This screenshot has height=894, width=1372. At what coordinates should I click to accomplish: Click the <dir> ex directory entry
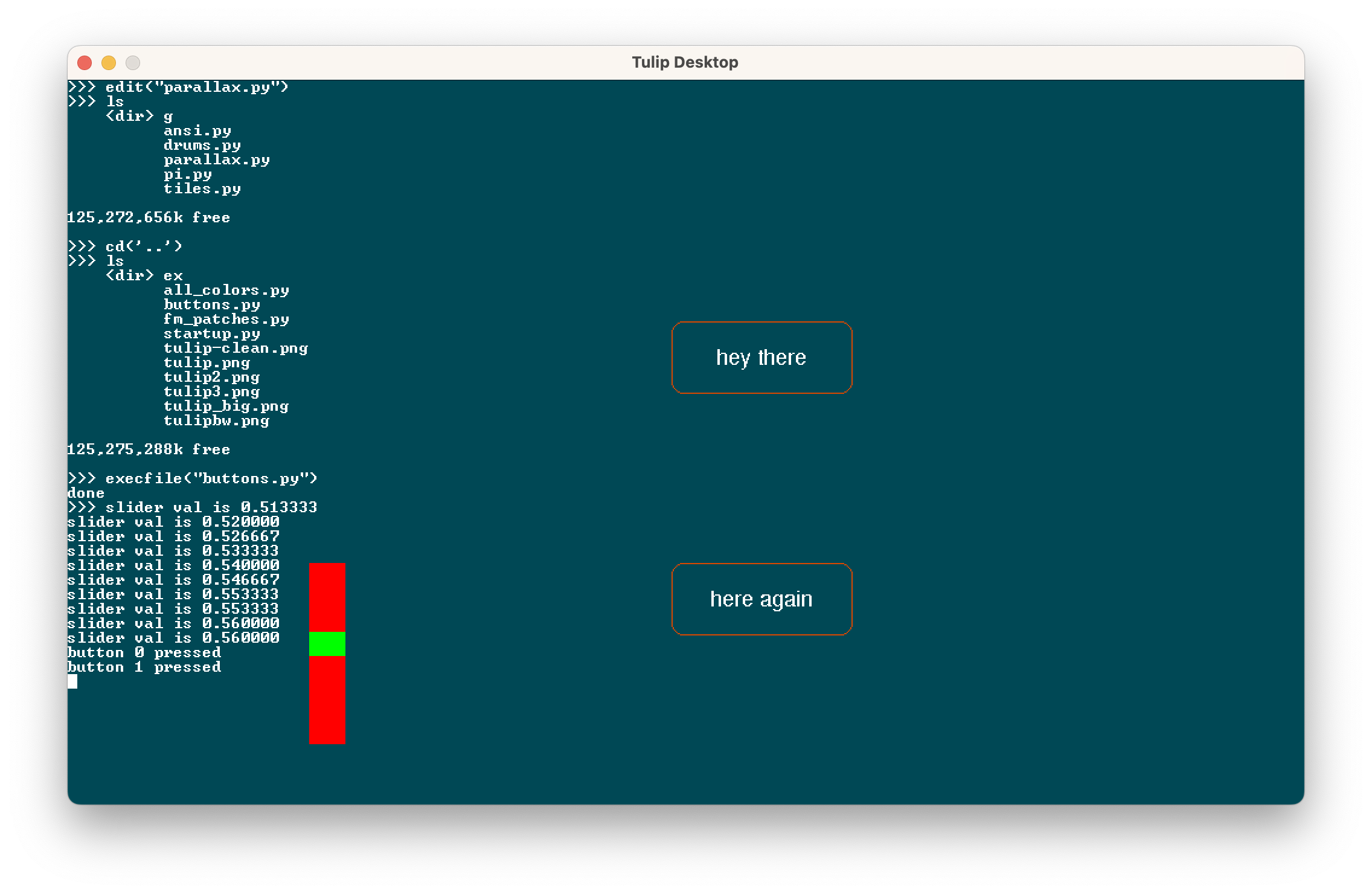pyautogui.click(x=144, y=275)
